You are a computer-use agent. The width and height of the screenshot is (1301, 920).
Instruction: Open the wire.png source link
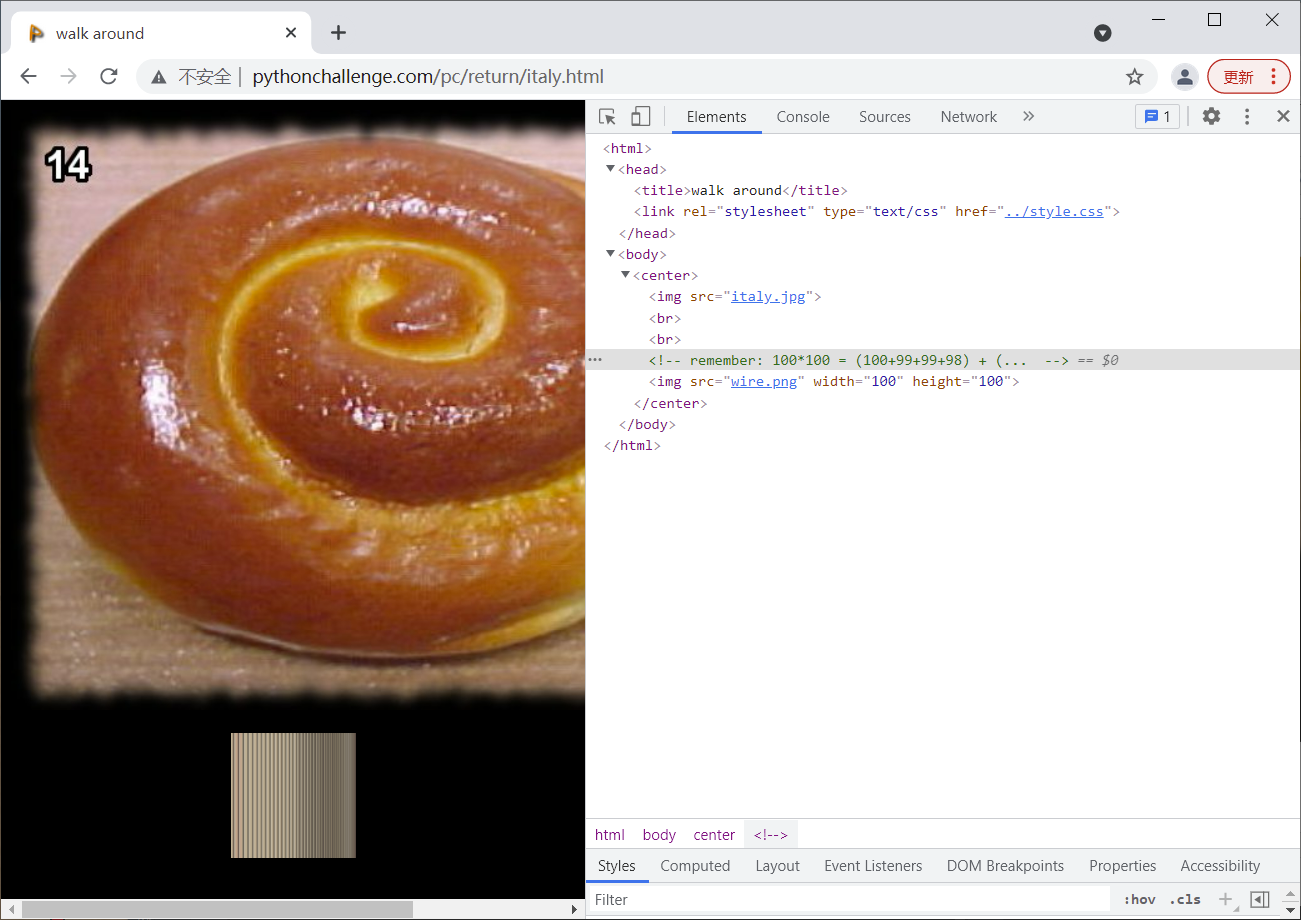764,382
